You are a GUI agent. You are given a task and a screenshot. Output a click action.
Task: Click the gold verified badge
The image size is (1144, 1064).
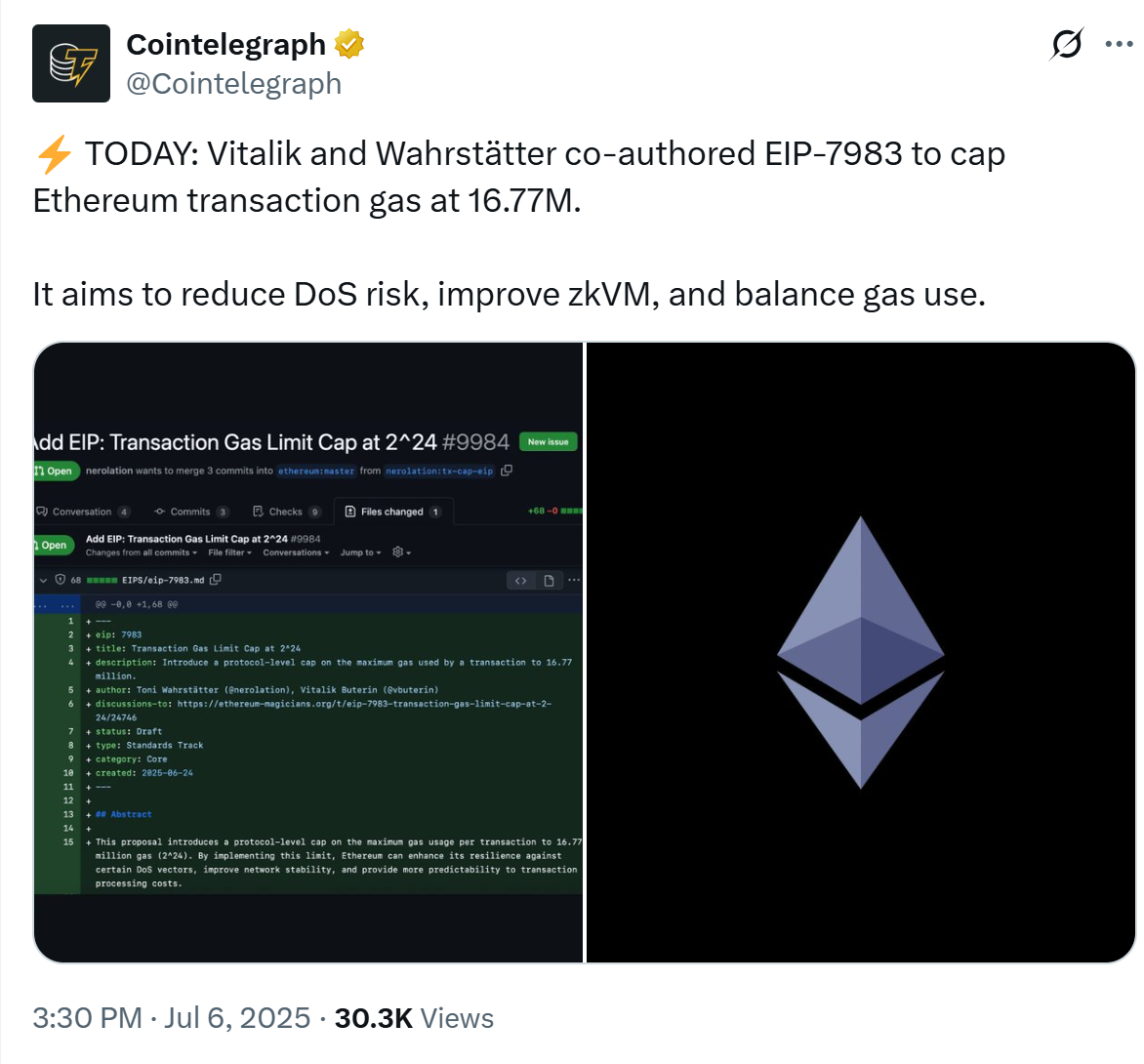click(x=349, y=45)
